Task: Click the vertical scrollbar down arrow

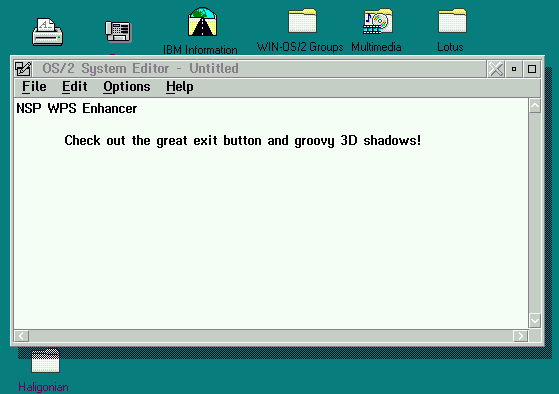Action: coord(535,320)
